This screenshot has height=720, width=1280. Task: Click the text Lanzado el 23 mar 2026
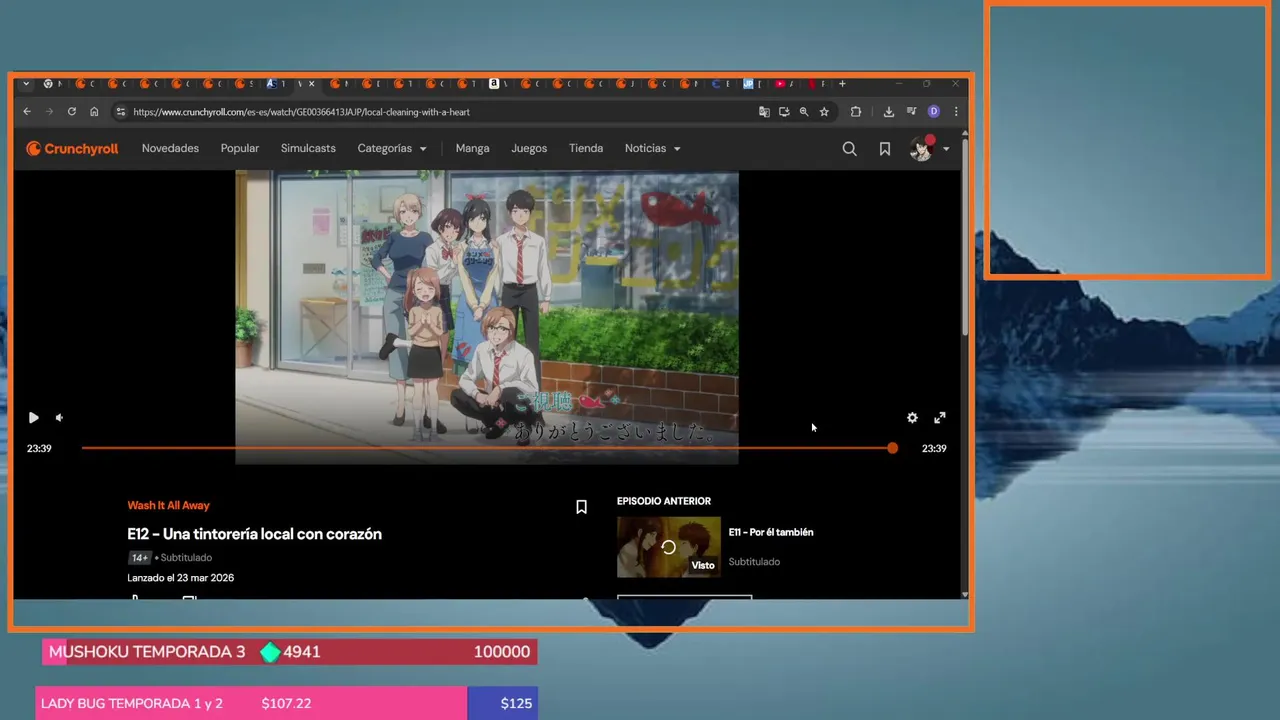[181, 578]
